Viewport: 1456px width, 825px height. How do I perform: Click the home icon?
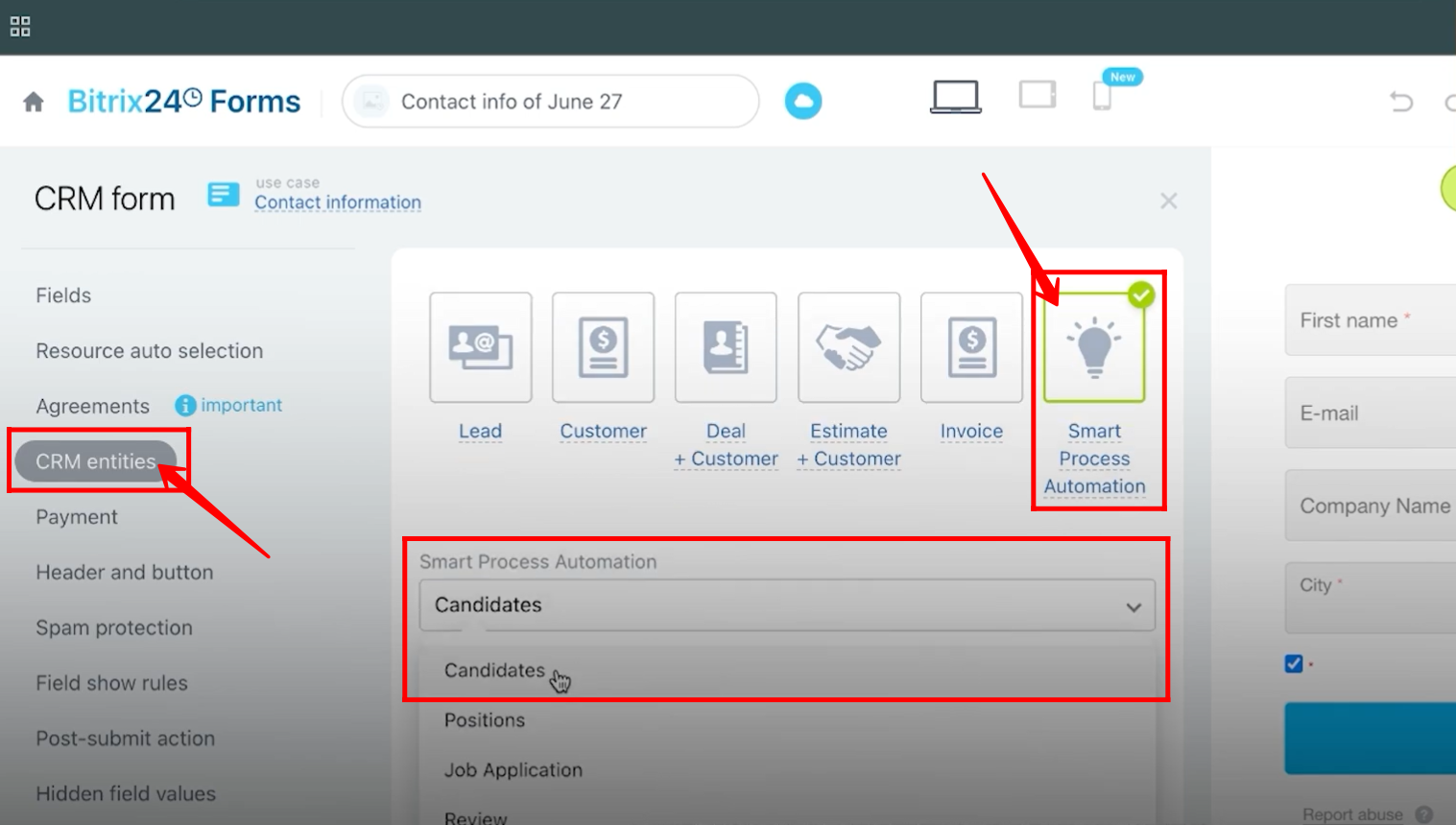pyautogui.click(x=34, y=102)
